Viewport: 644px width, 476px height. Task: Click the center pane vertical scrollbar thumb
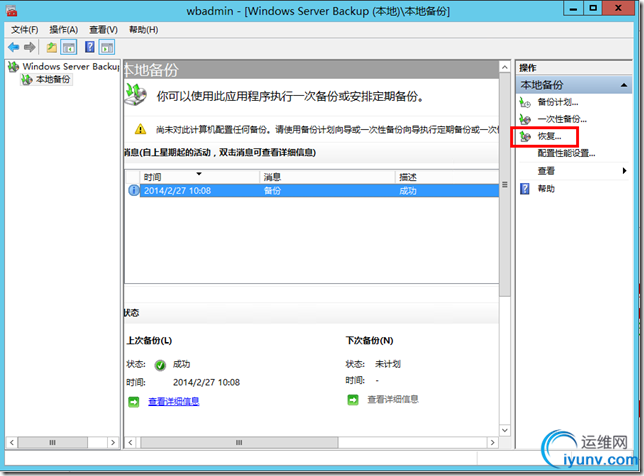point(505,184)
